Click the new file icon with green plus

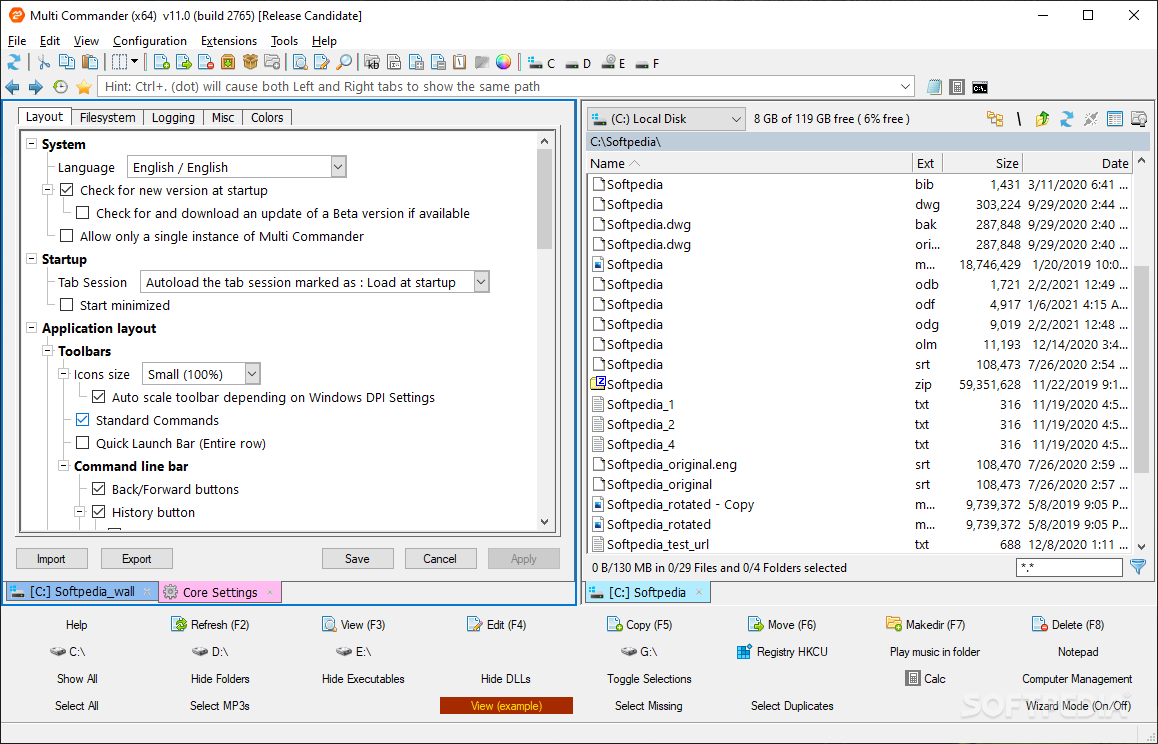coord(161,63)
